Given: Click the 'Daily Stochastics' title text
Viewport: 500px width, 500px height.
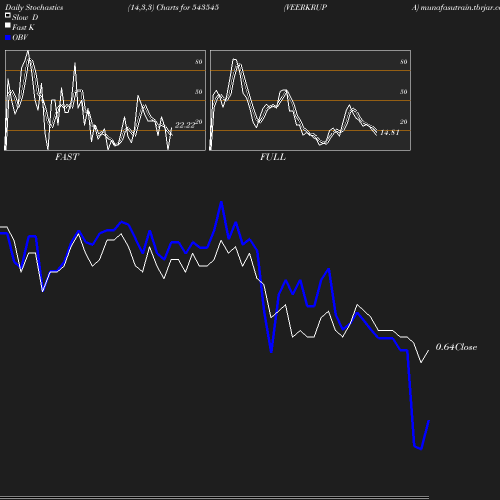Looking at the screenshot, I should (34, 8).
